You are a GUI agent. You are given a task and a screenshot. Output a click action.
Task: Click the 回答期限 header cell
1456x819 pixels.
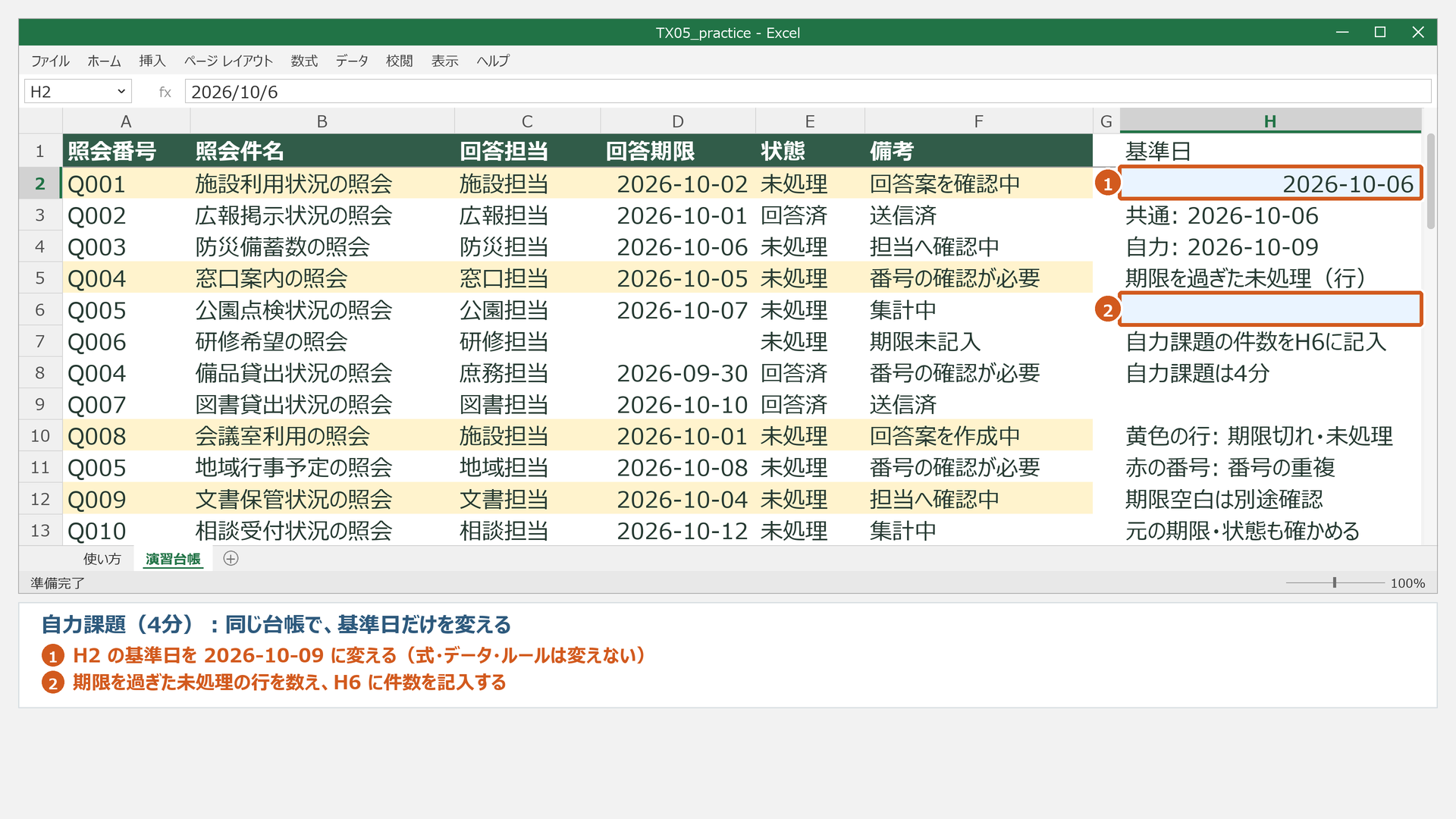pyautogui.click(x=678, y=151)
